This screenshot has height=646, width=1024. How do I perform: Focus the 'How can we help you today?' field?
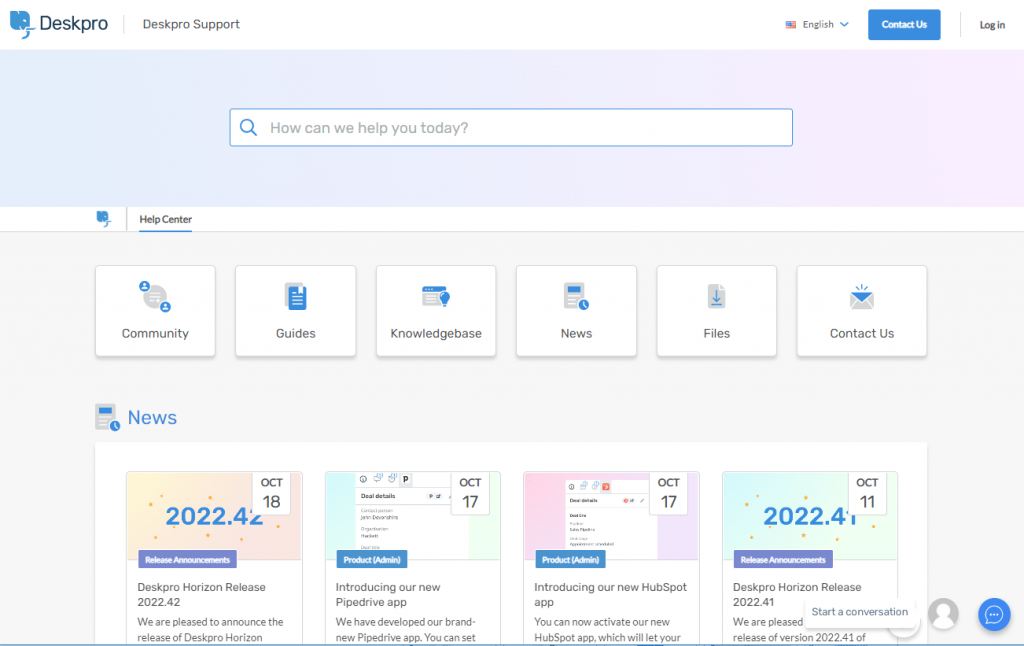(x=511, y=127)
